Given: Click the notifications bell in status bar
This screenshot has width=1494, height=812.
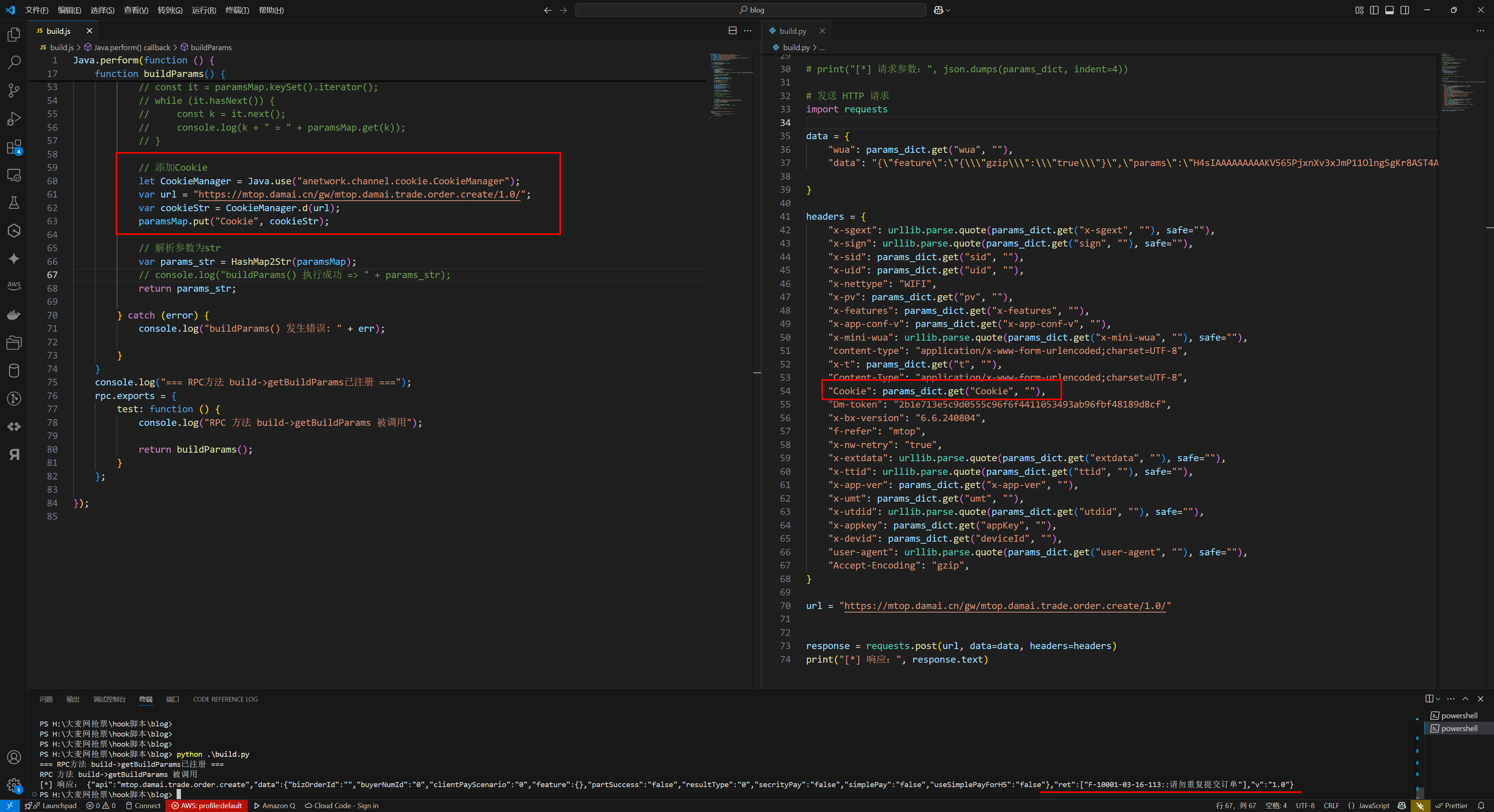Looking at the screenshot, I should pyautogui.click(x=1481, y=806).
